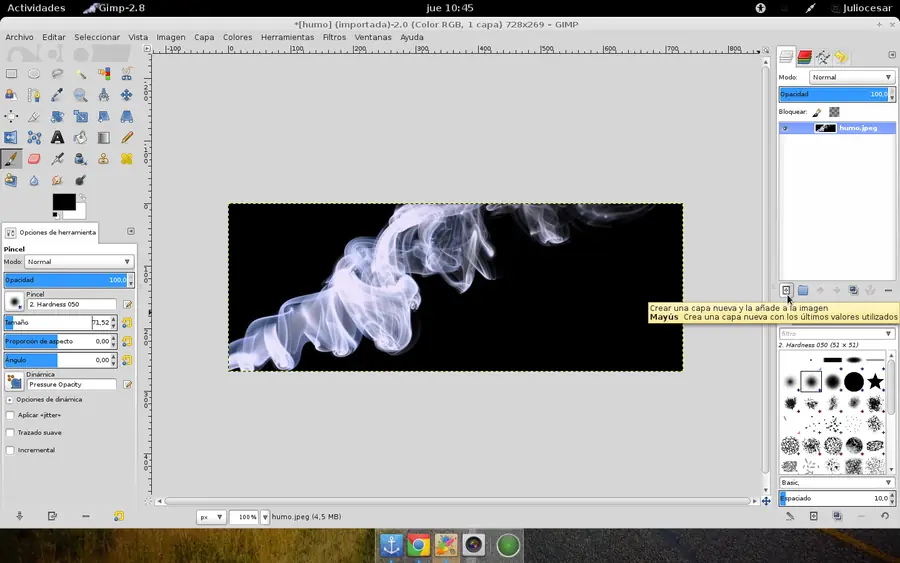
Task: Select the Text tool
Action: click(x=57, y=138)
